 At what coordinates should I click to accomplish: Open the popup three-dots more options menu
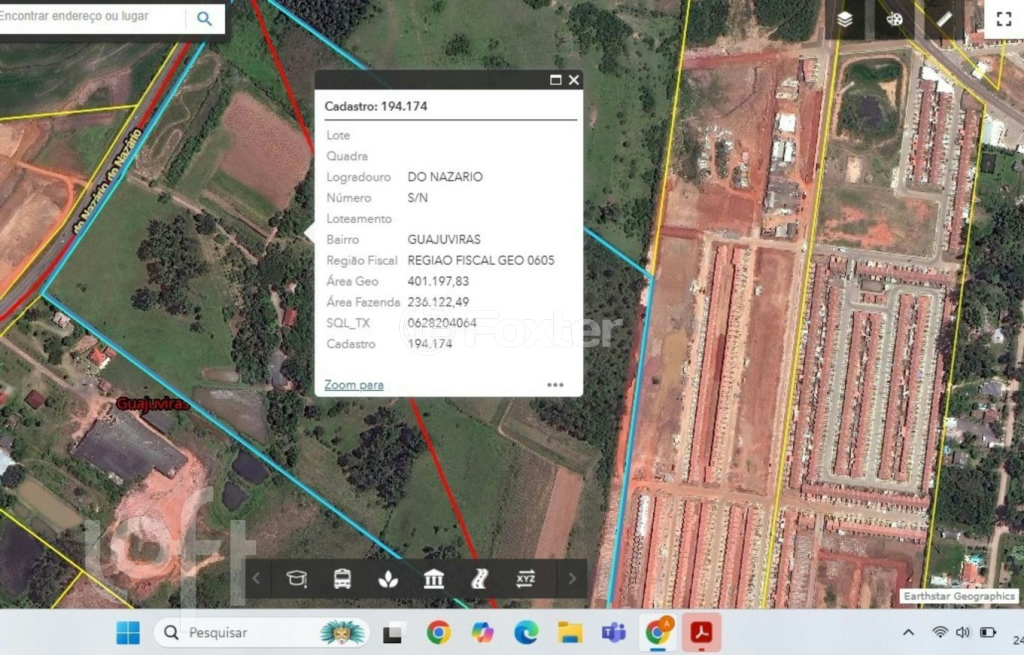pyautogui.click(x=555, y=385)
